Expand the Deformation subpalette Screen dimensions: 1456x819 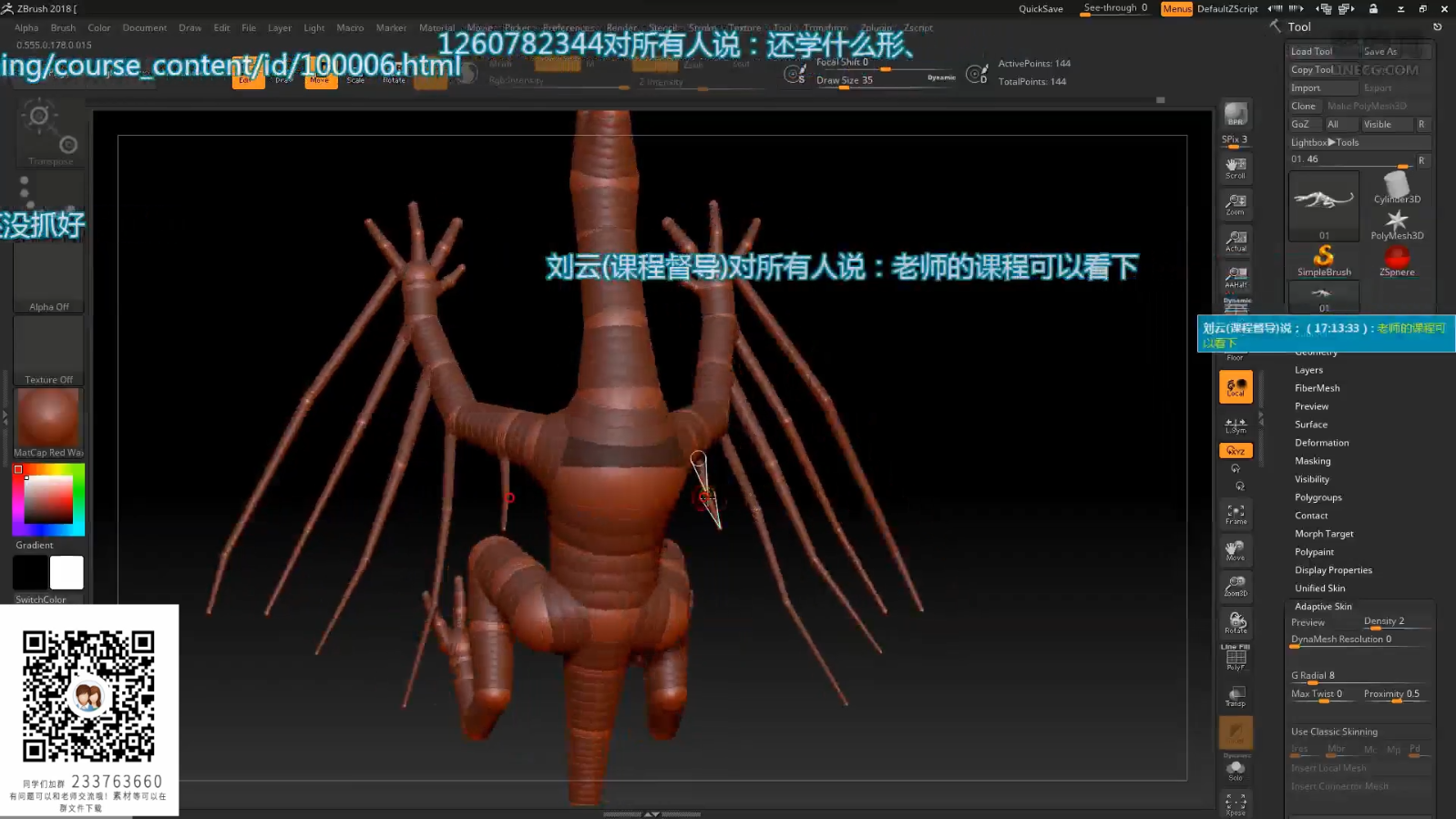coord(1322,443)
